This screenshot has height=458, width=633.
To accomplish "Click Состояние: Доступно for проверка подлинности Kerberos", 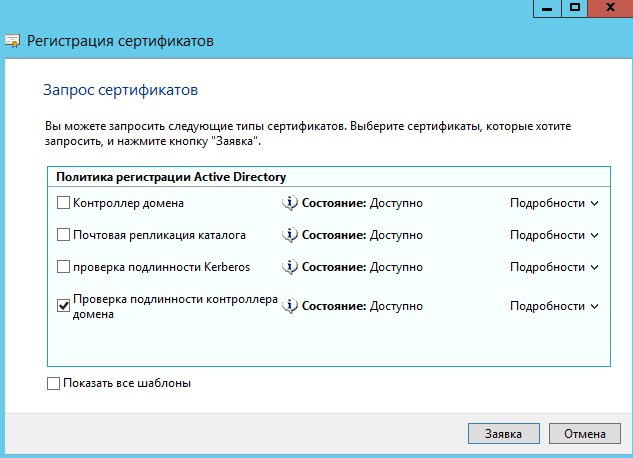I will coord(362,267).
